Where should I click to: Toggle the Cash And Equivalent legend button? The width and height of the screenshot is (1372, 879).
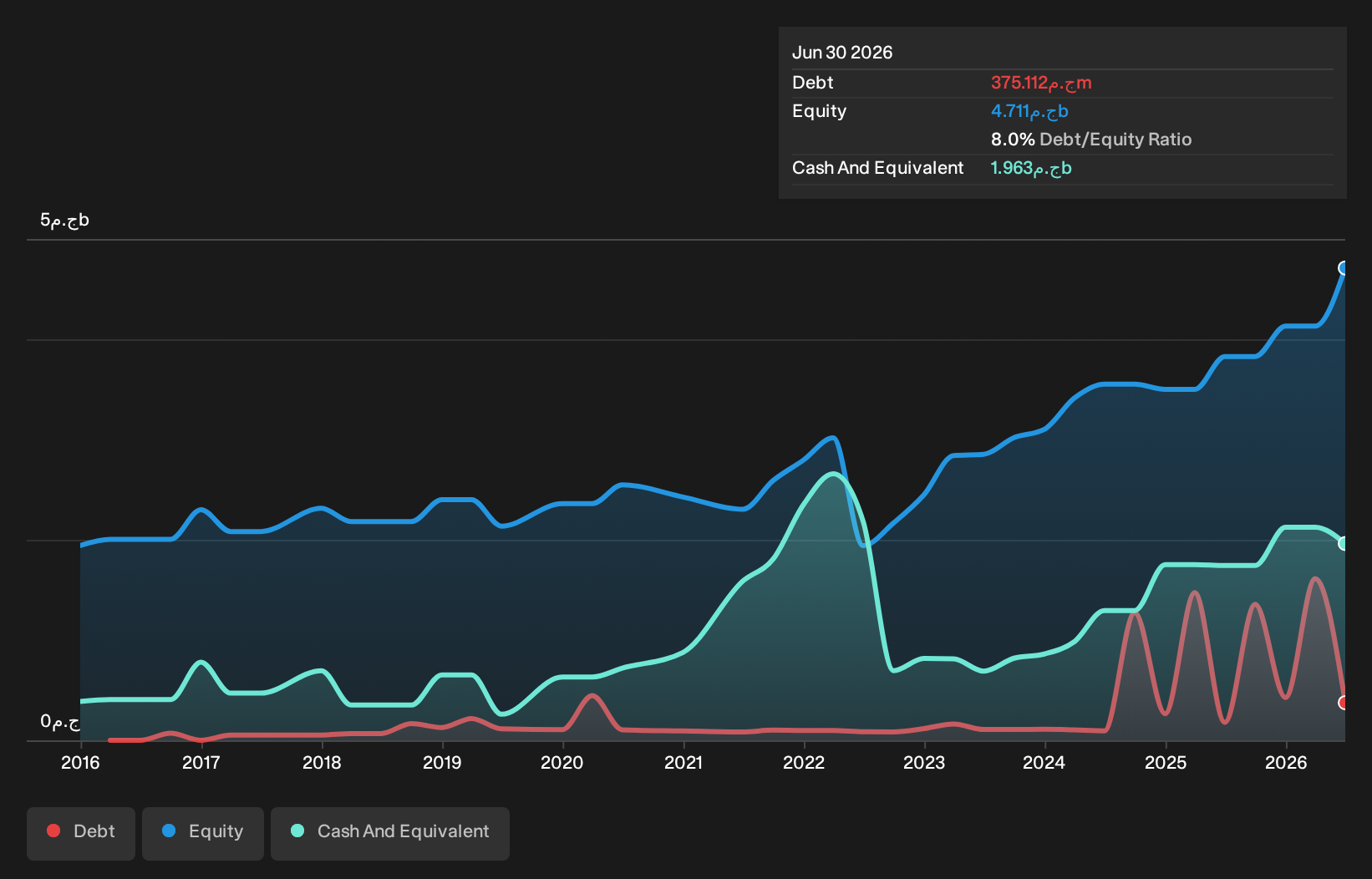(390, 833)
